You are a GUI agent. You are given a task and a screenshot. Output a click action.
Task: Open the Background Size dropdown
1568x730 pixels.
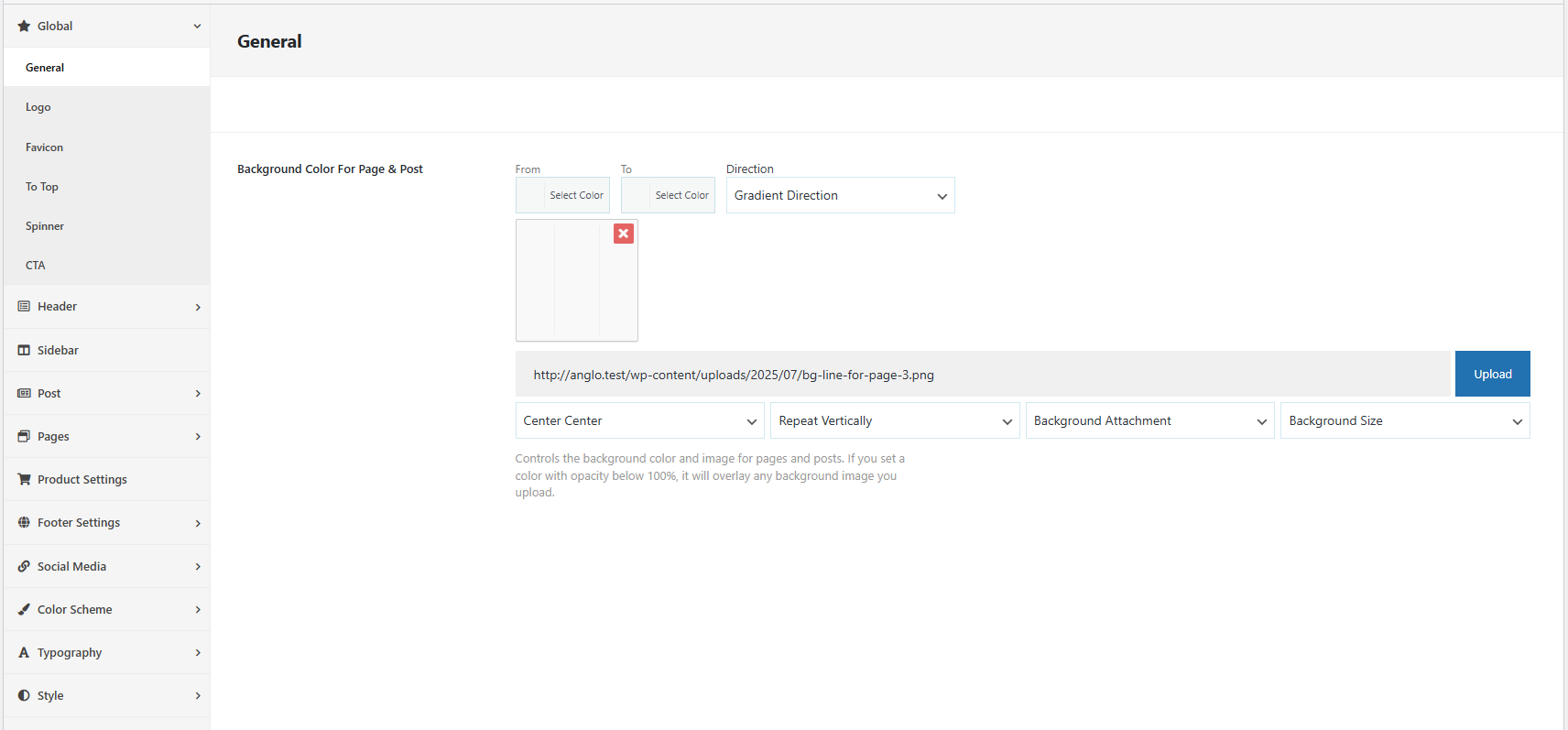tap(1404, 421)
